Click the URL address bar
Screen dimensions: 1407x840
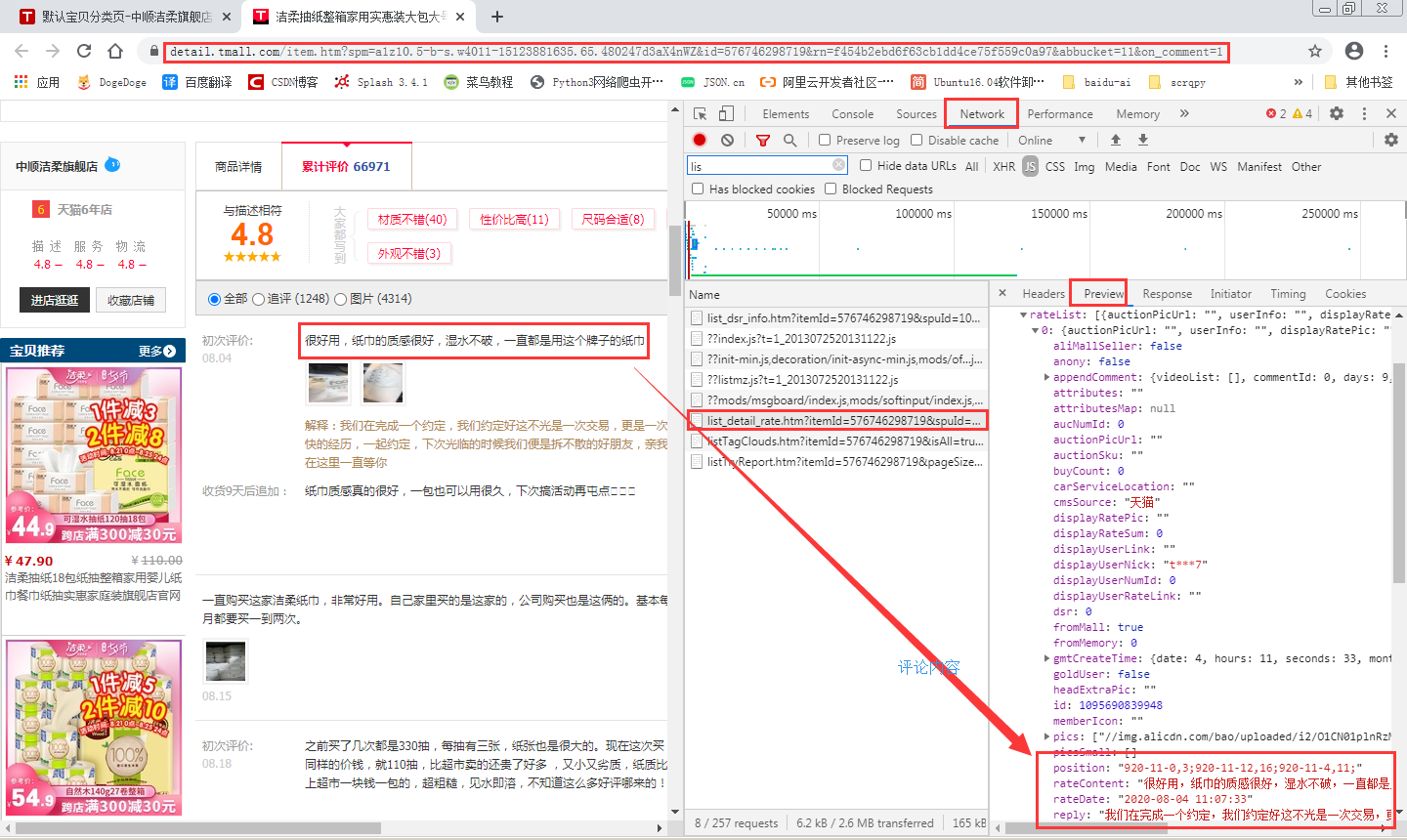coord(696,52)
